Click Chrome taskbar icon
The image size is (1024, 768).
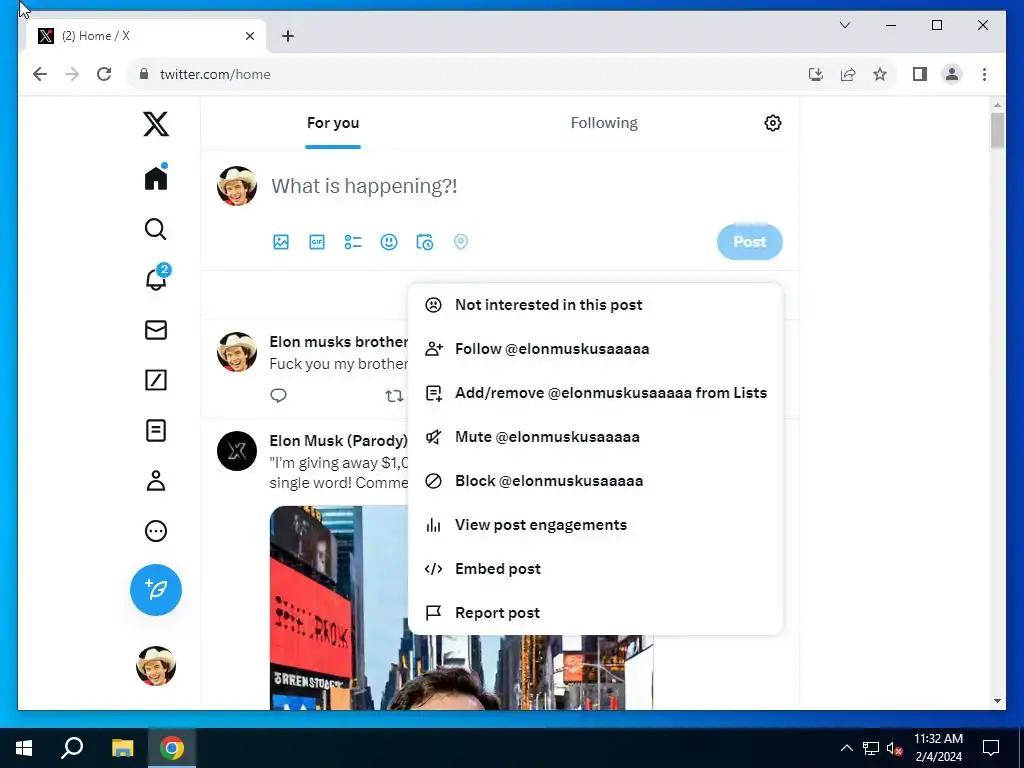[172, 748]
